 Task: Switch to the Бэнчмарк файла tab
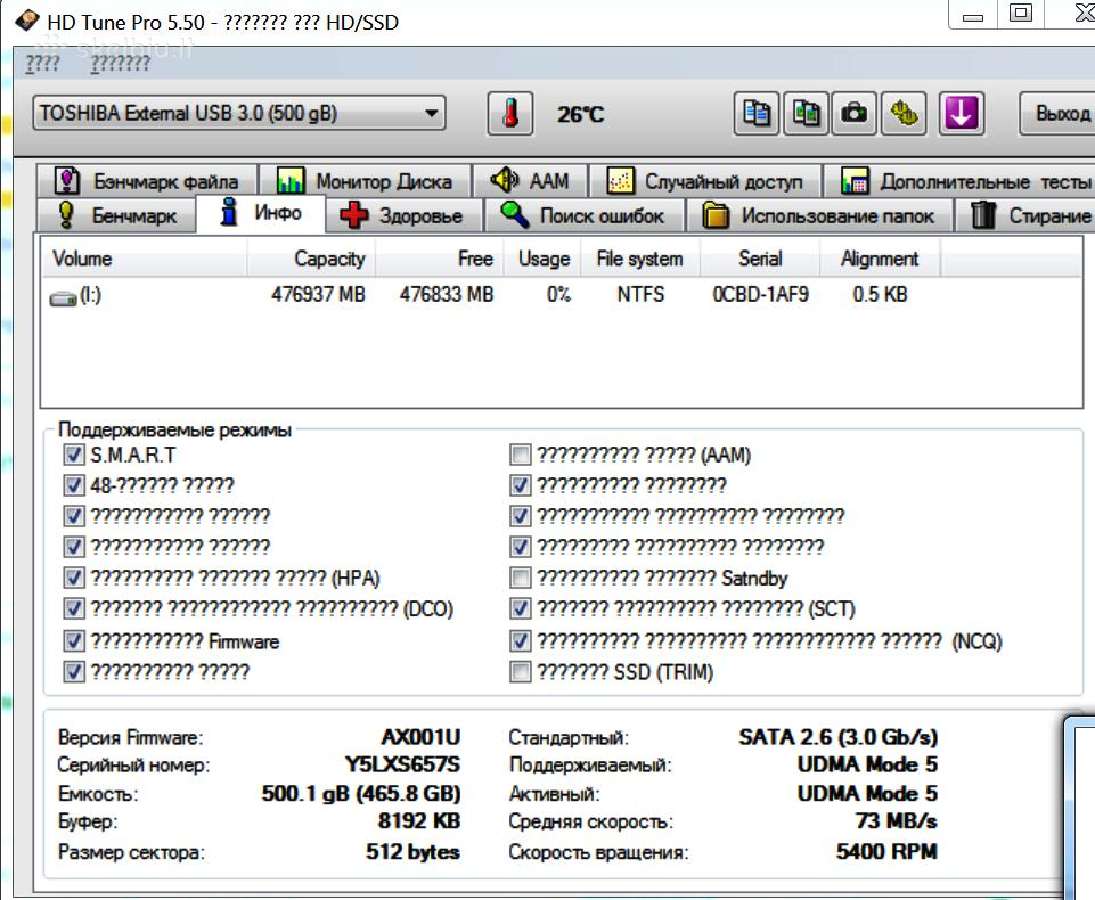pos(148,181)
